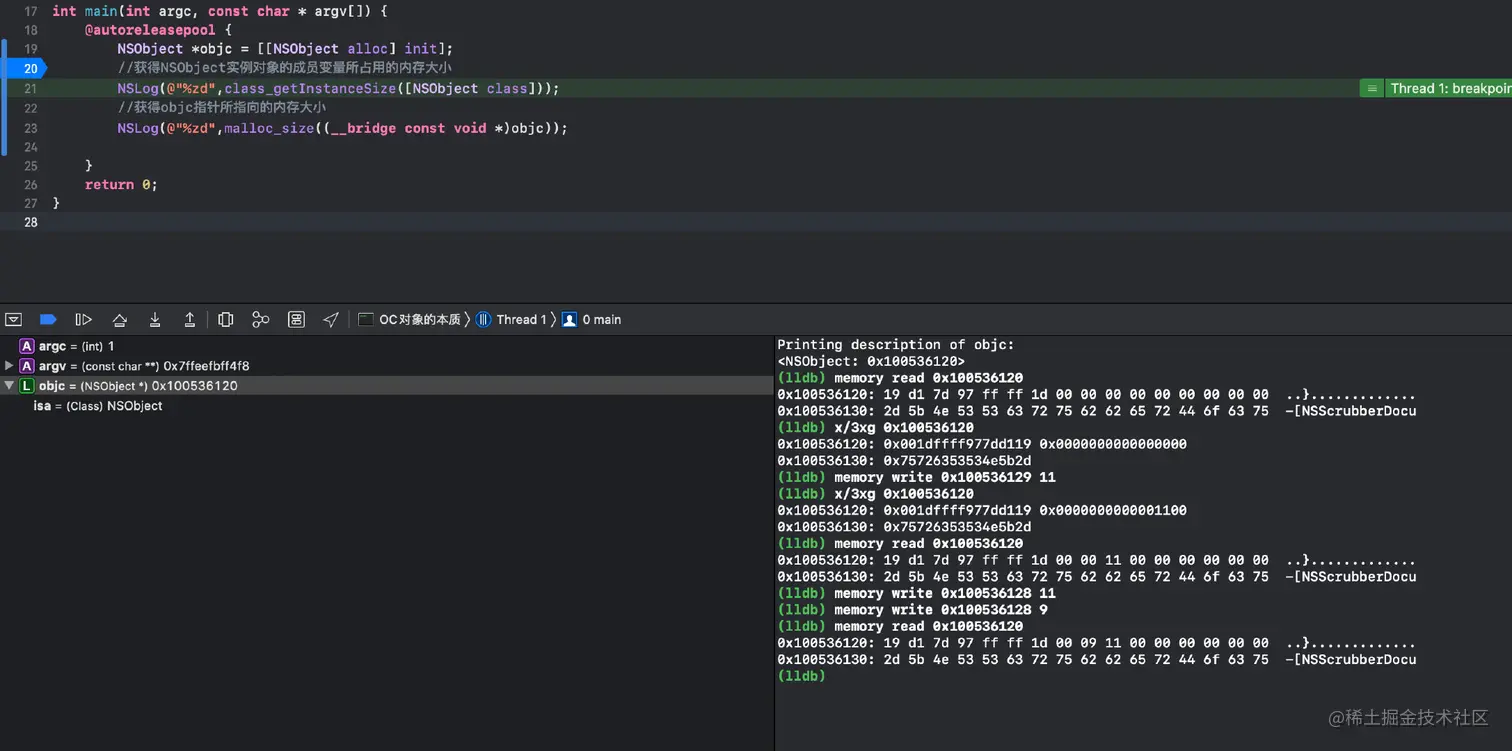Click the argv variable's purple A icon
This screenshot has width=1512, height=751.
click(27, 366)
